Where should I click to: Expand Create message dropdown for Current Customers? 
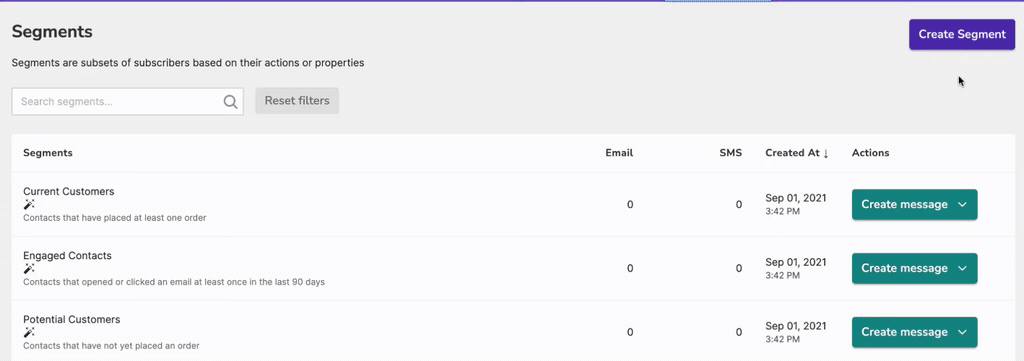pyautogui.click(x=962, y=204)
